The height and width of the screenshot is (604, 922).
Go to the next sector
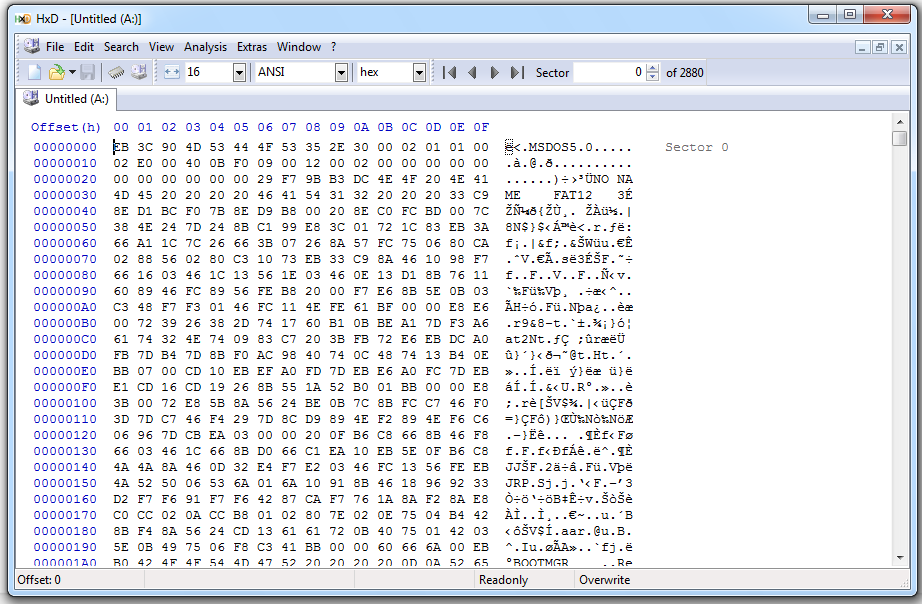[495, 72]
